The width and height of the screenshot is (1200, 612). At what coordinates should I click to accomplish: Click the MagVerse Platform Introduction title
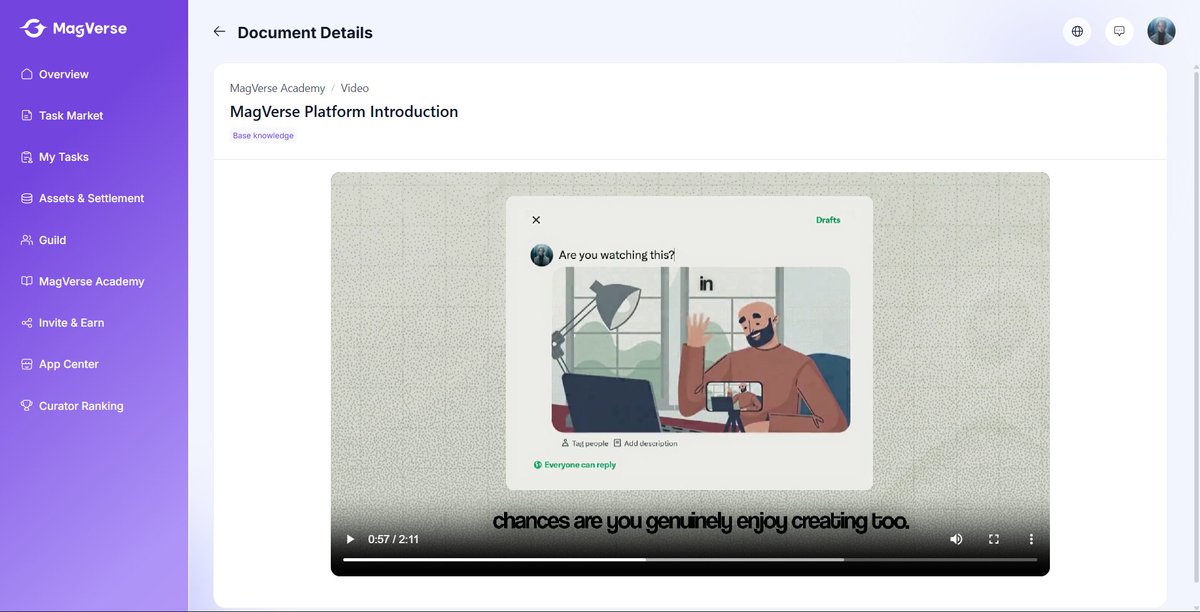tap(344, 112)
